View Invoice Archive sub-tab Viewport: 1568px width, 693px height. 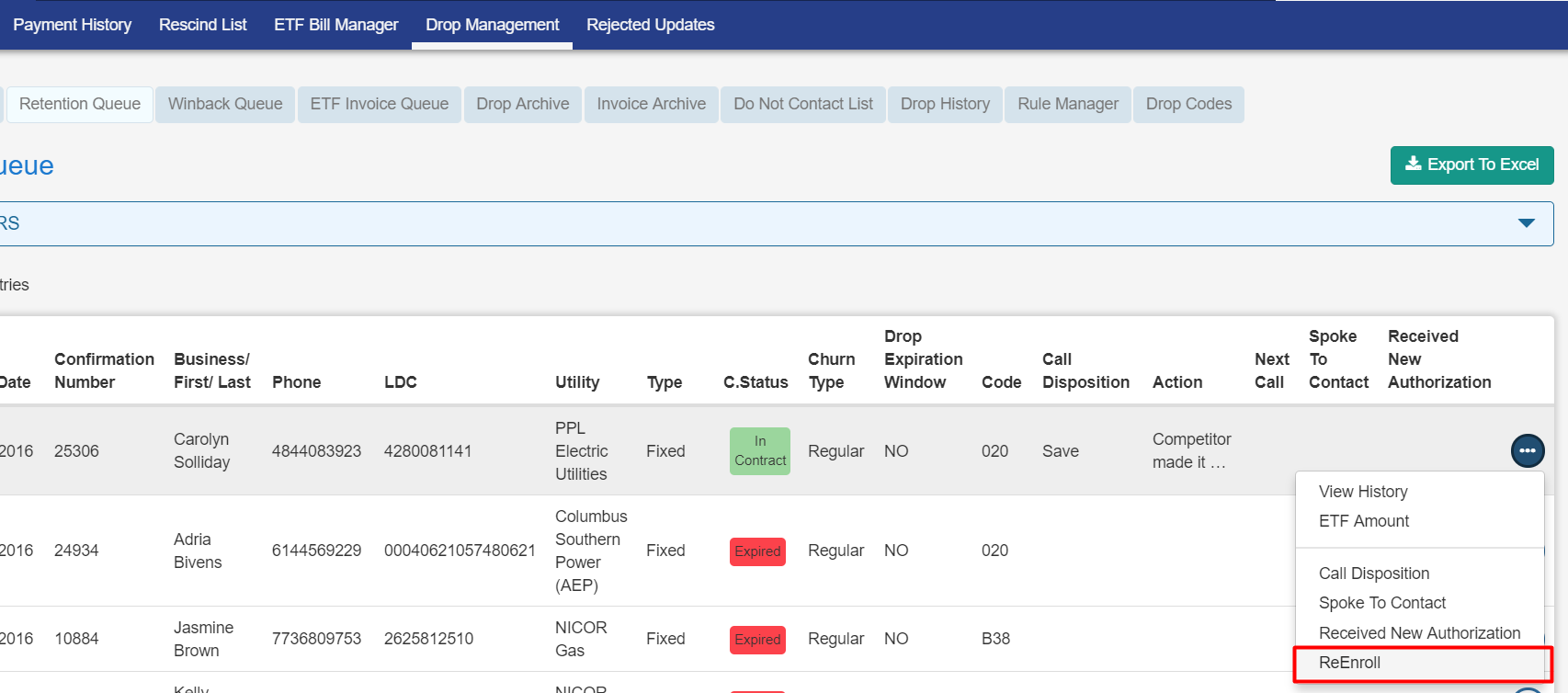point(652,104)
